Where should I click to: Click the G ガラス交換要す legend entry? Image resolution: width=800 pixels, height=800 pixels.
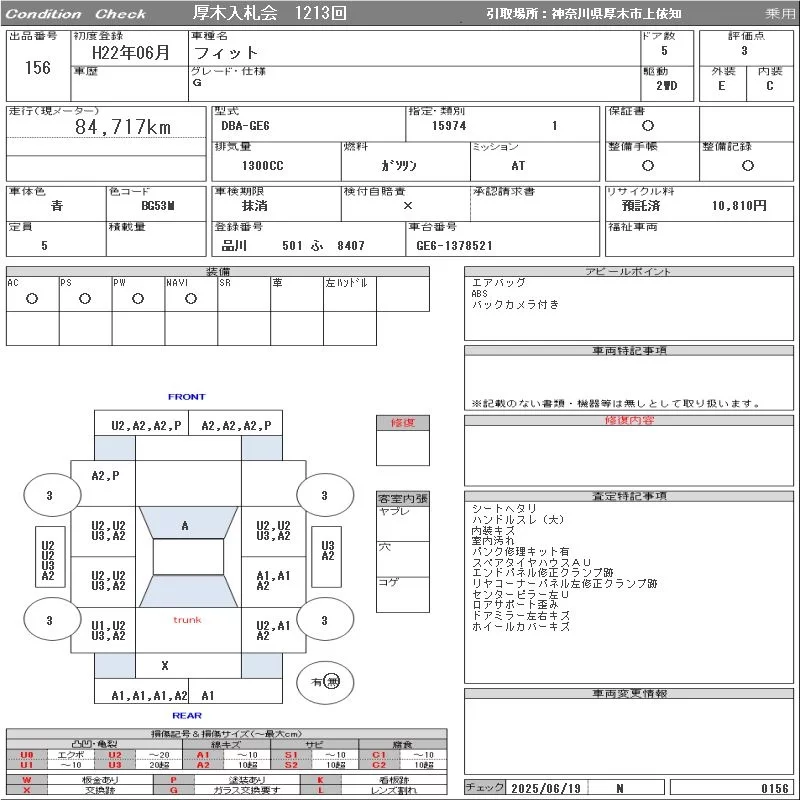pos(227,790)
